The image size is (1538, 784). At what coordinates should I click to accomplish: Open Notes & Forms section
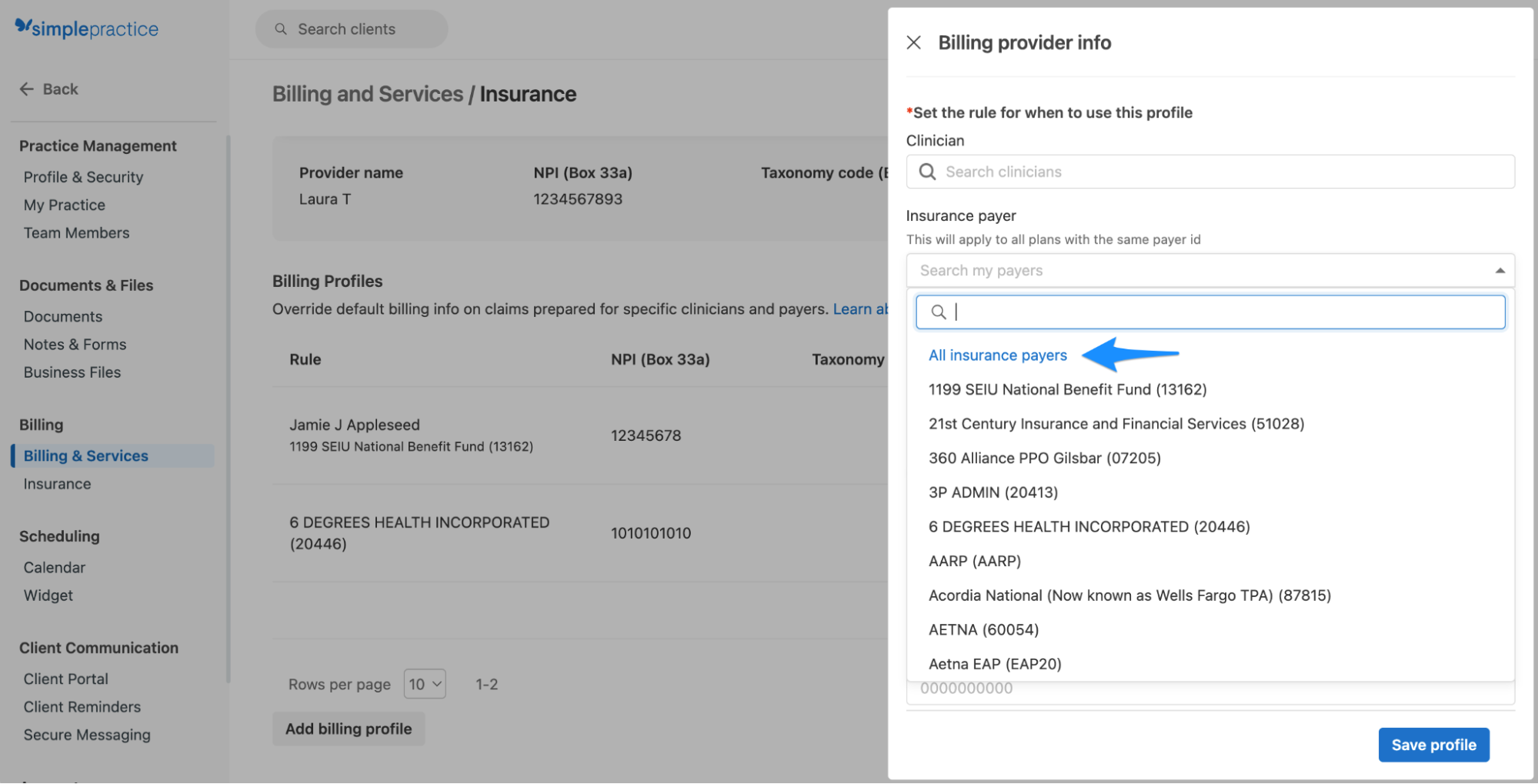click(x=75, y=344)
